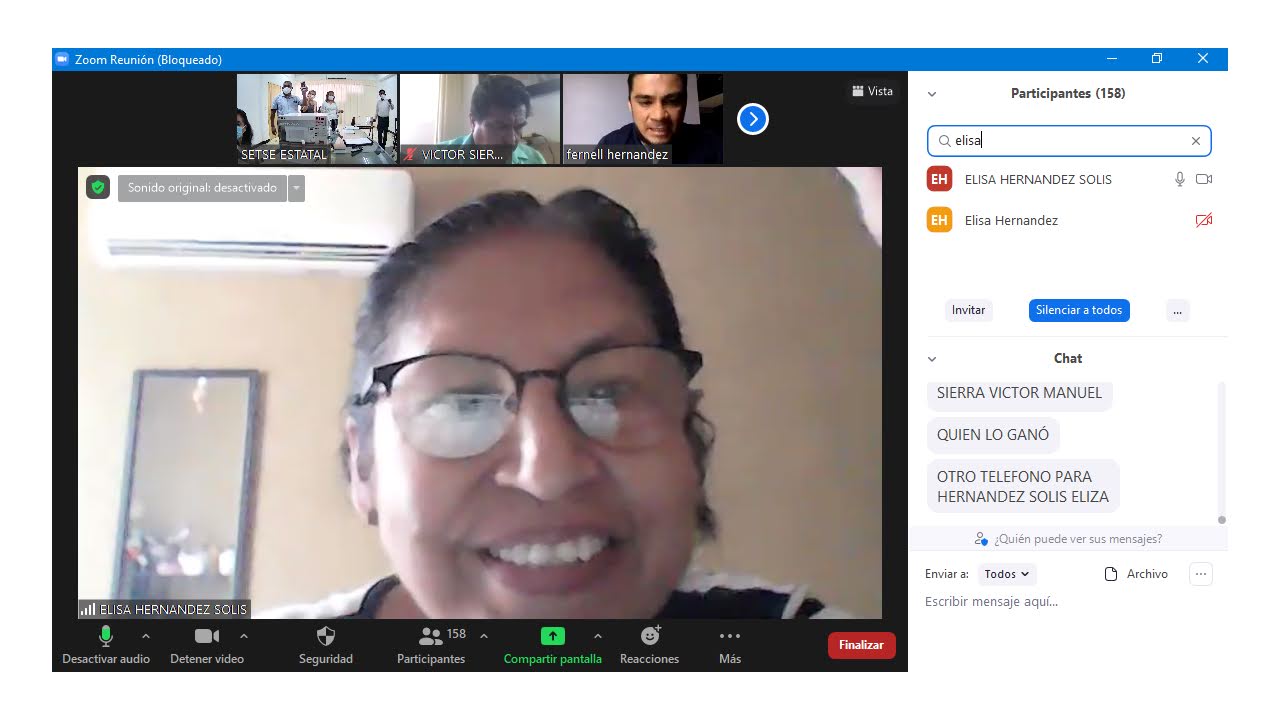Open the Seguridad shield menu
The width and height of the screenshot is (1280, 720).
click(x=326, y=645)
